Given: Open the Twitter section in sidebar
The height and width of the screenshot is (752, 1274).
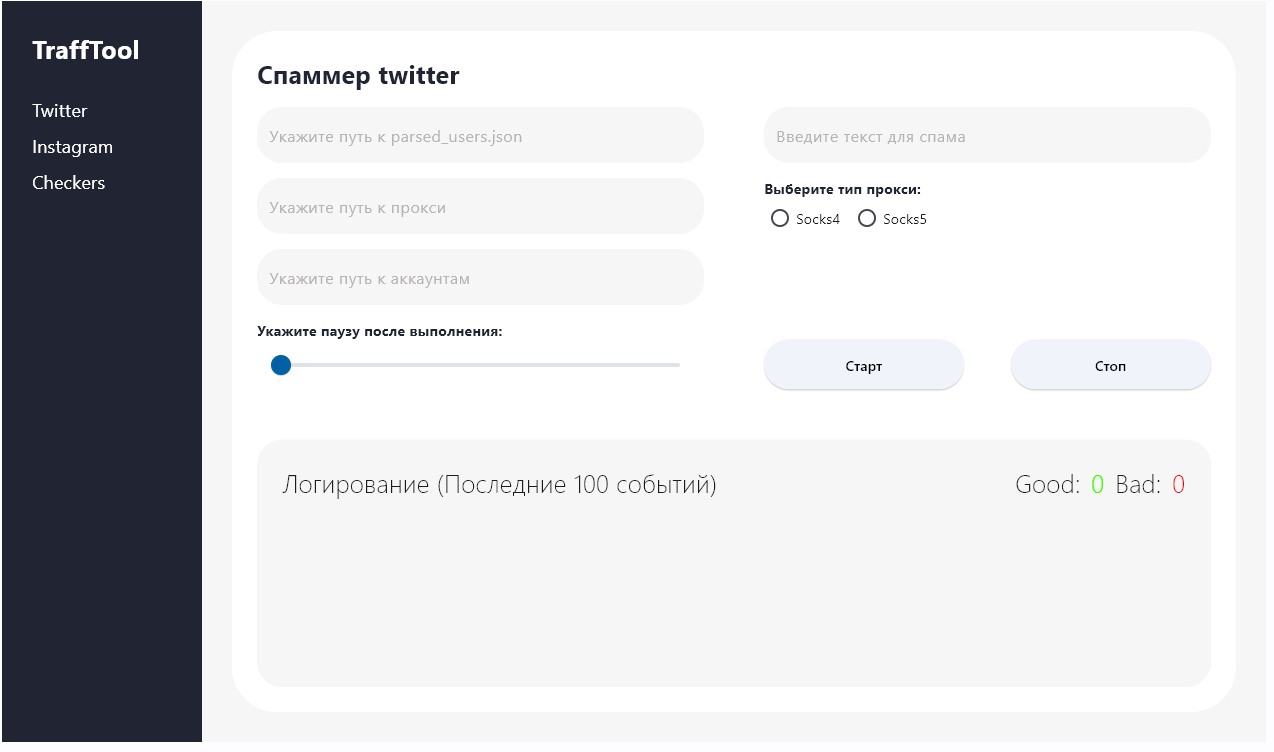Looking at the screenshot, I should click(x=60, y=111).
